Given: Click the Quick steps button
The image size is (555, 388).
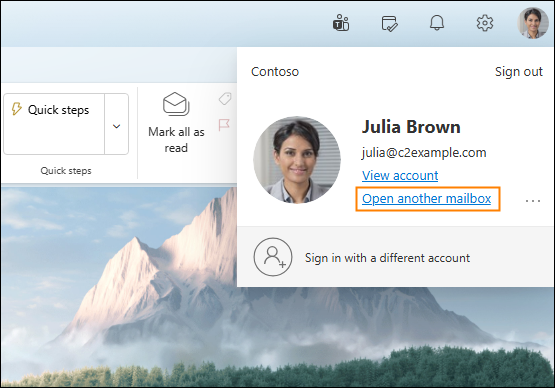Looking at the screenshot, I should pos(54,124).
